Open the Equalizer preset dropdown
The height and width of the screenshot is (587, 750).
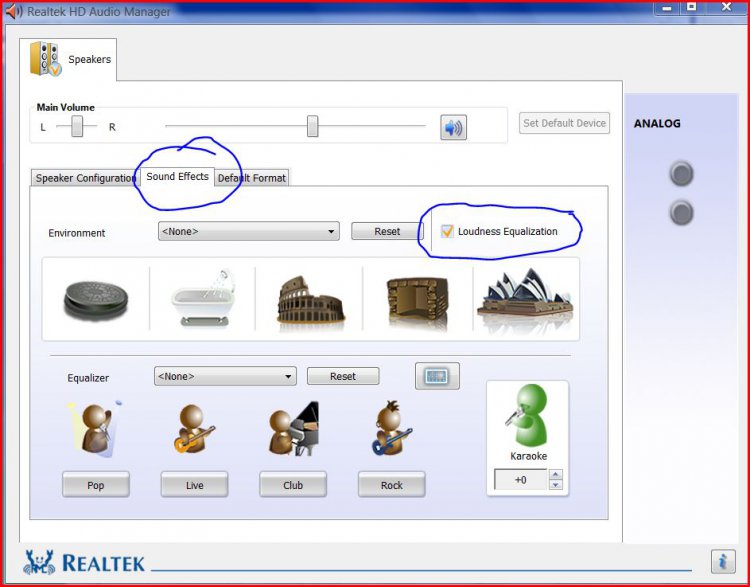(x=225, y=377)
